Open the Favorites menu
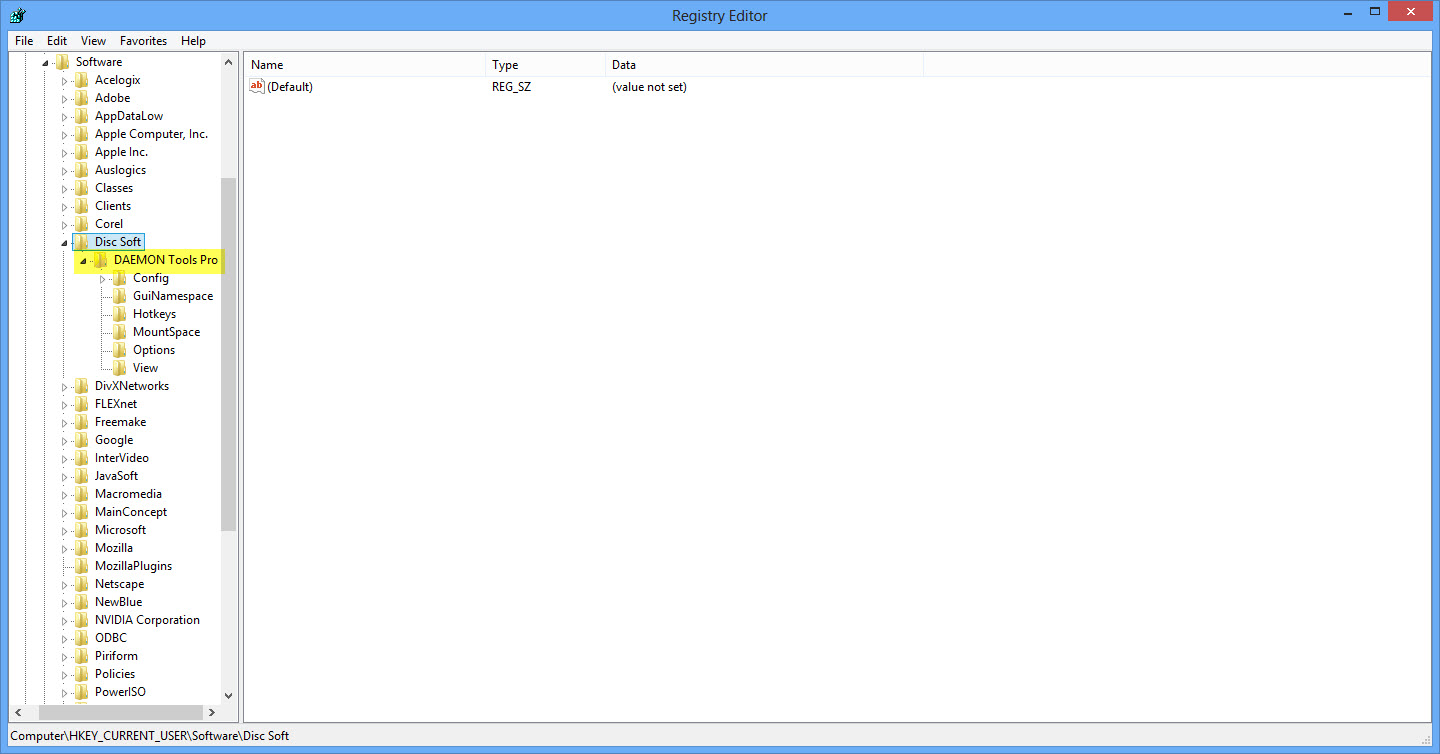Viewport: 1440px width, 754px height. (x=143, y=41)
